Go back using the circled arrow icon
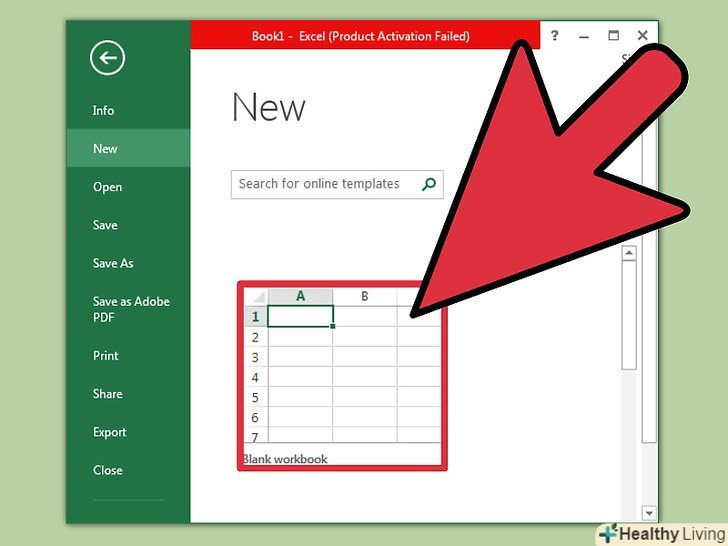This screenshot has width=728, height=546. click(107, 58)
